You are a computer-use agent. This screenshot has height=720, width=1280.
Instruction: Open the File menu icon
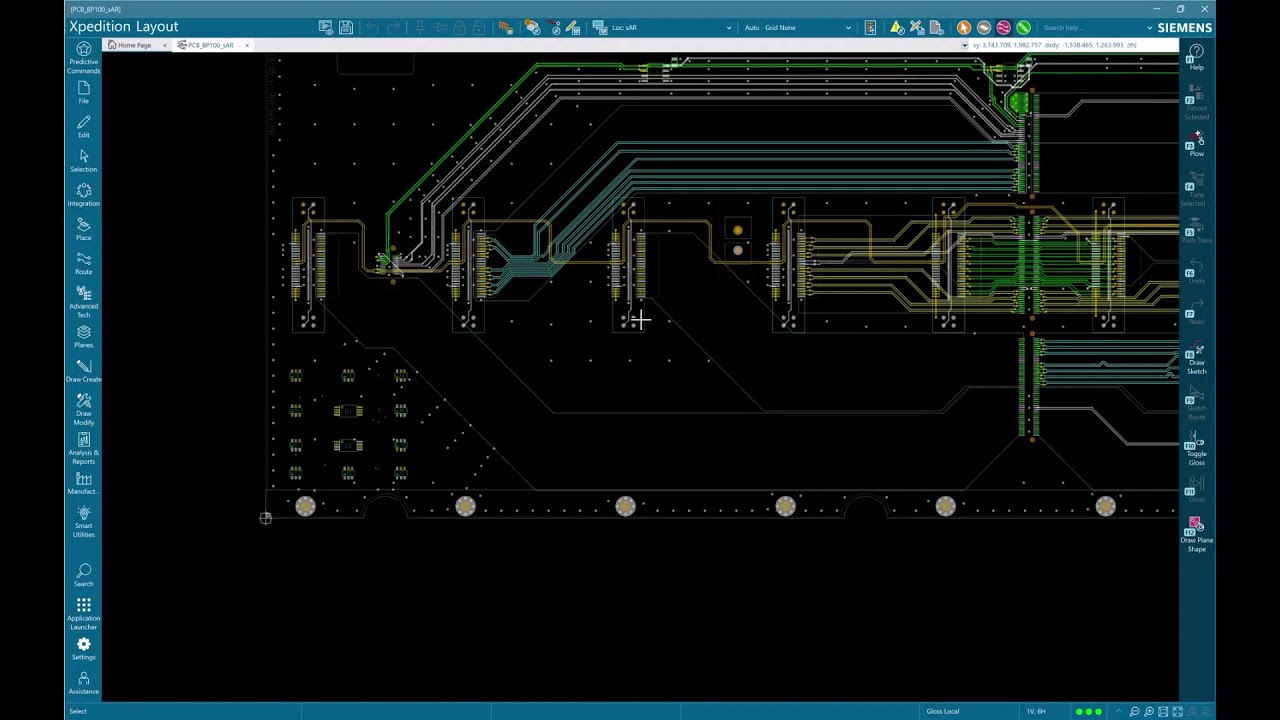[84, 93]
